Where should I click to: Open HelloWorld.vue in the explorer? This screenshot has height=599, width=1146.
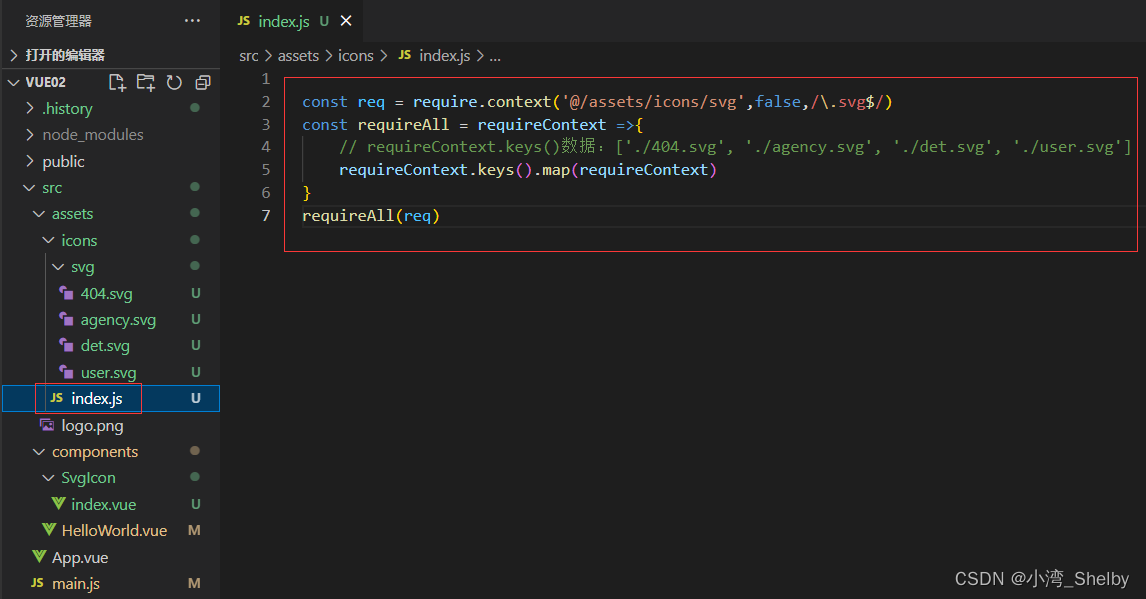114,531
